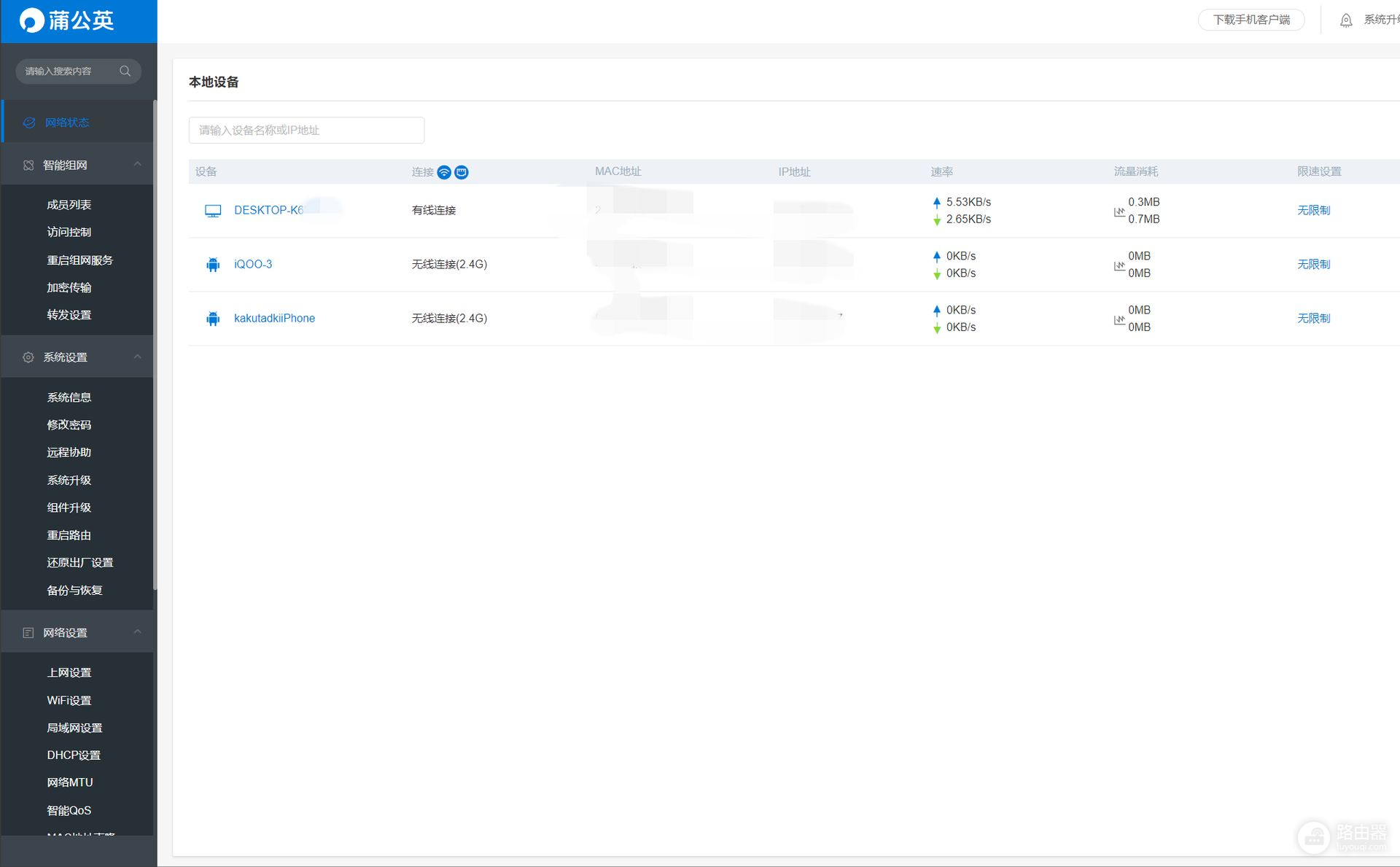Click the Android icon for kakutadkiiPhone
The height and width of the screenshot is (867, 1400).
pyautogui.click(x=213, y=319)
